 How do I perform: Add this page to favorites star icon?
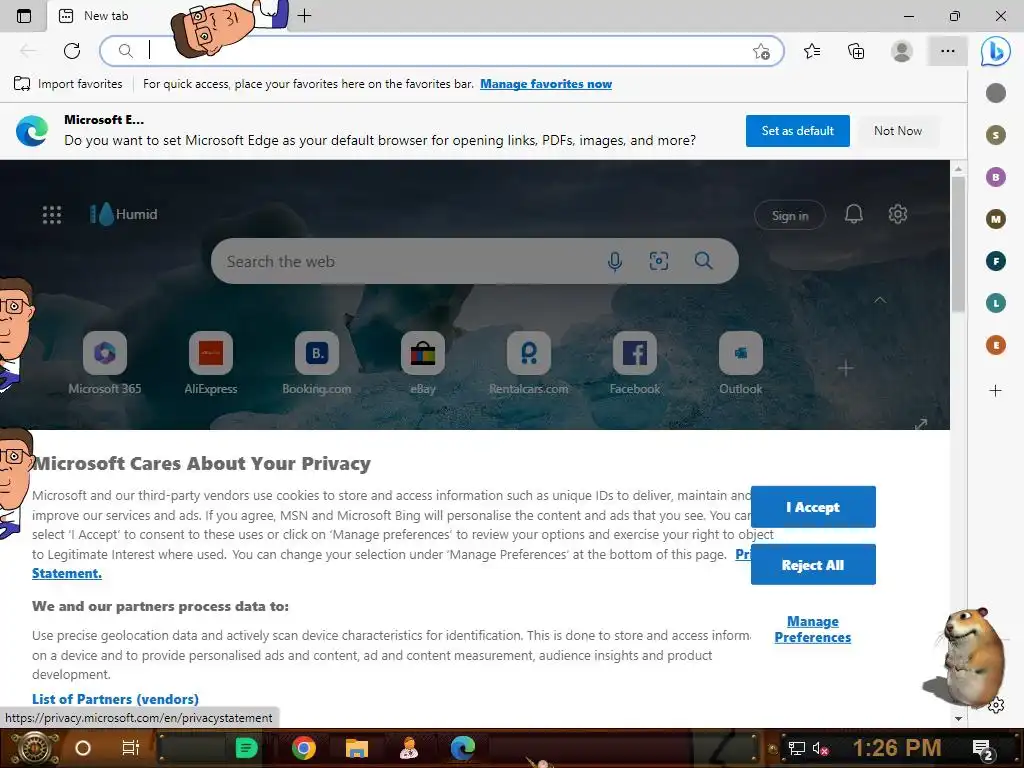tap(761, 51)
